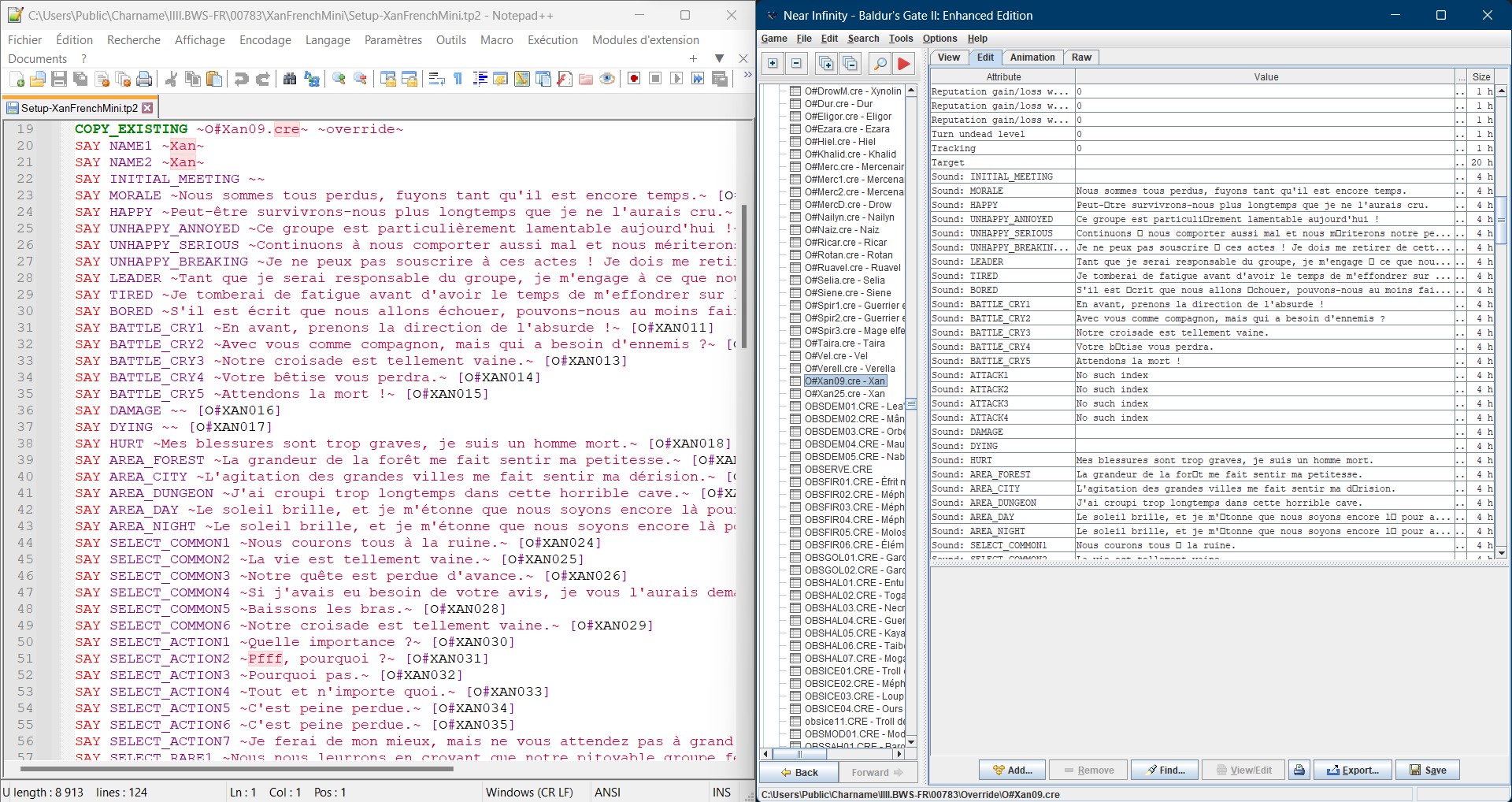This screenshot has width=1512, height=802.
Task: Expand selected node in Near Infinity tree toolbar
Action: [773, 64]
